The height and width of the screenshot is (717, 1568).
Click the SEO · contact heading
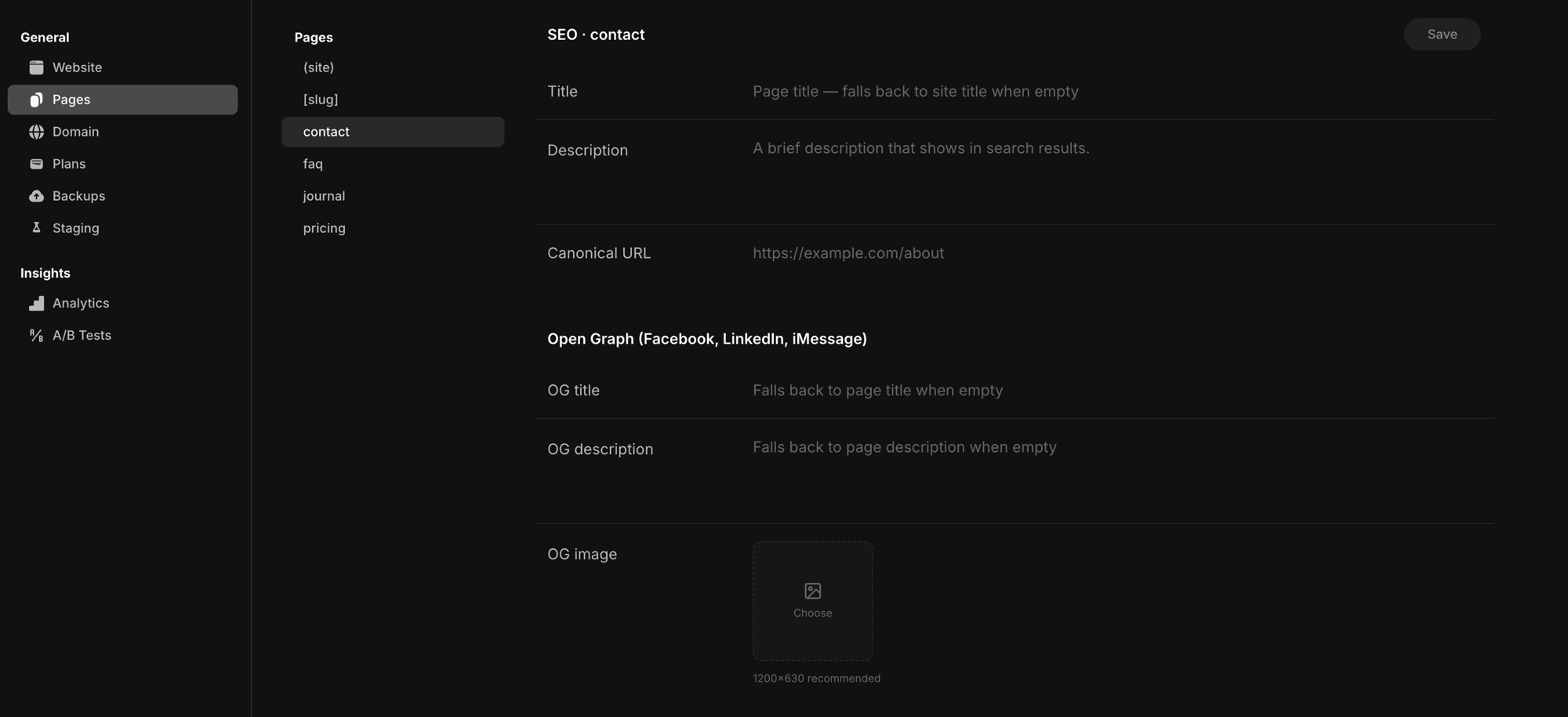pyautogui.click(x=596, y=35)
